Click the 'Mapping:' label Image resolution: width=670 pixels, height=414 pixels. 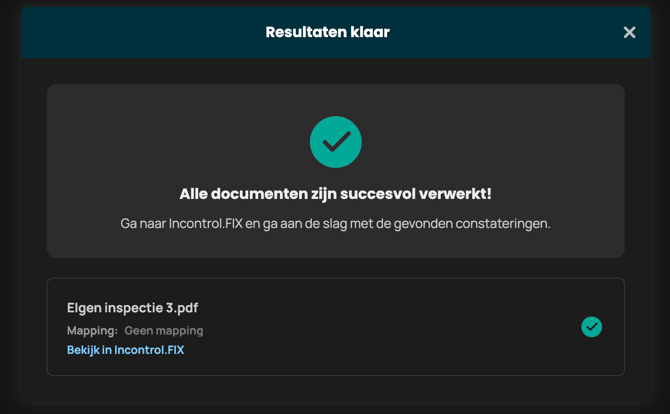[x=92, y=330]
